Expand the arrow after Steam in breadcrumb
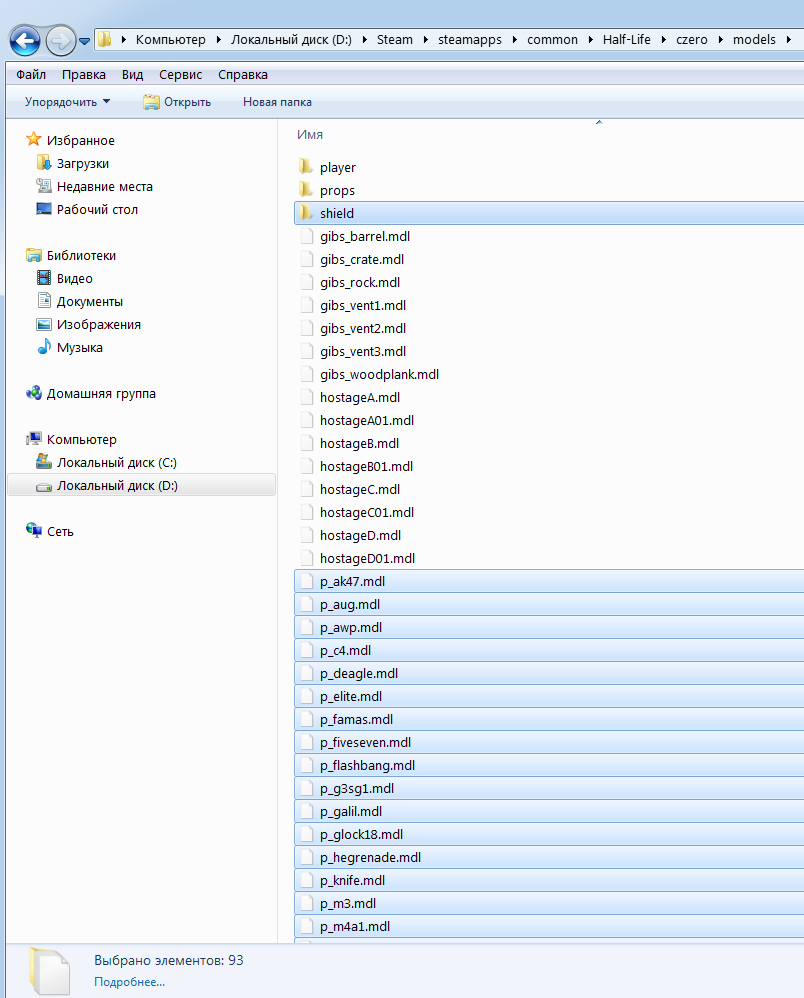Viewport: 804px width, 998px height. click(425, 39)
